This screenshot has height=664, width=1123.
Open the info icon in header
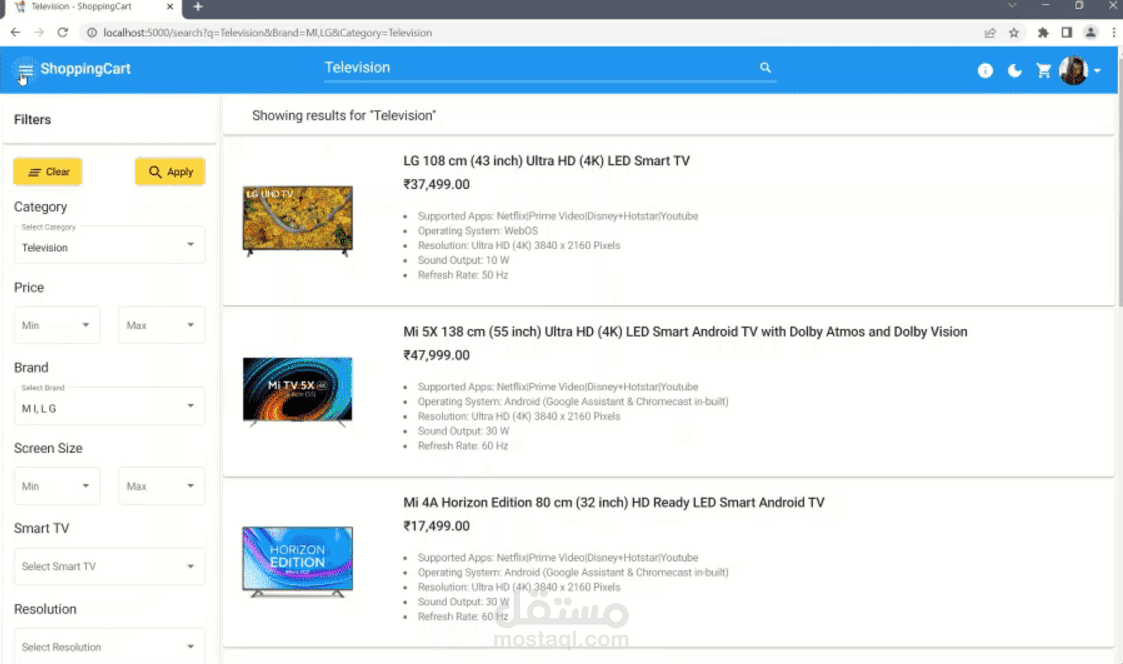click(985, 70)
